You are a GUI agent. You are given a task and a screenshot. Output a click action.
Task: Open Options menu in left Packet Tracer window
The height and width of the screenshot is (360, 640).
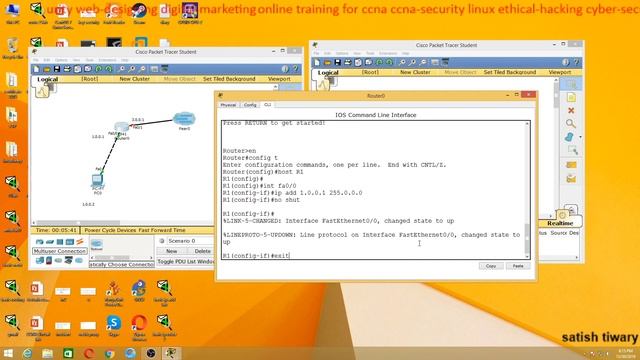pos(61,60)
